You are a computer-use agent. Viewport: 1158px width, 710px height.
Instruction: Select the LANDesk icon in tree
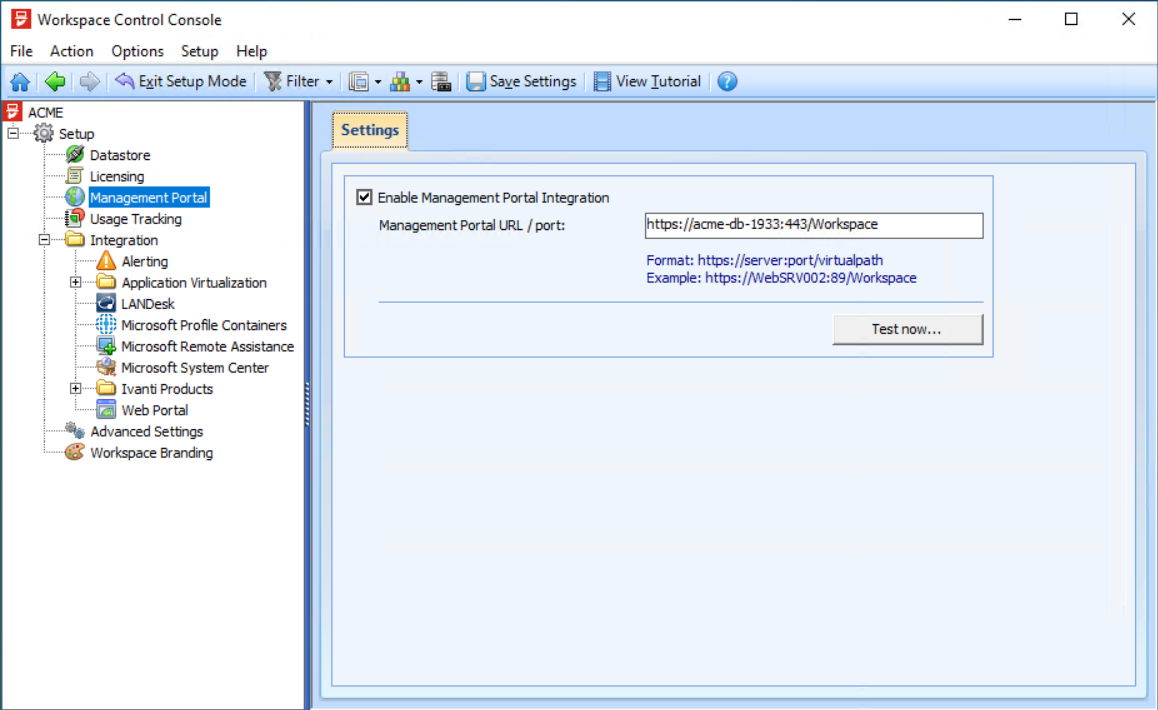[x=106, y=304]
